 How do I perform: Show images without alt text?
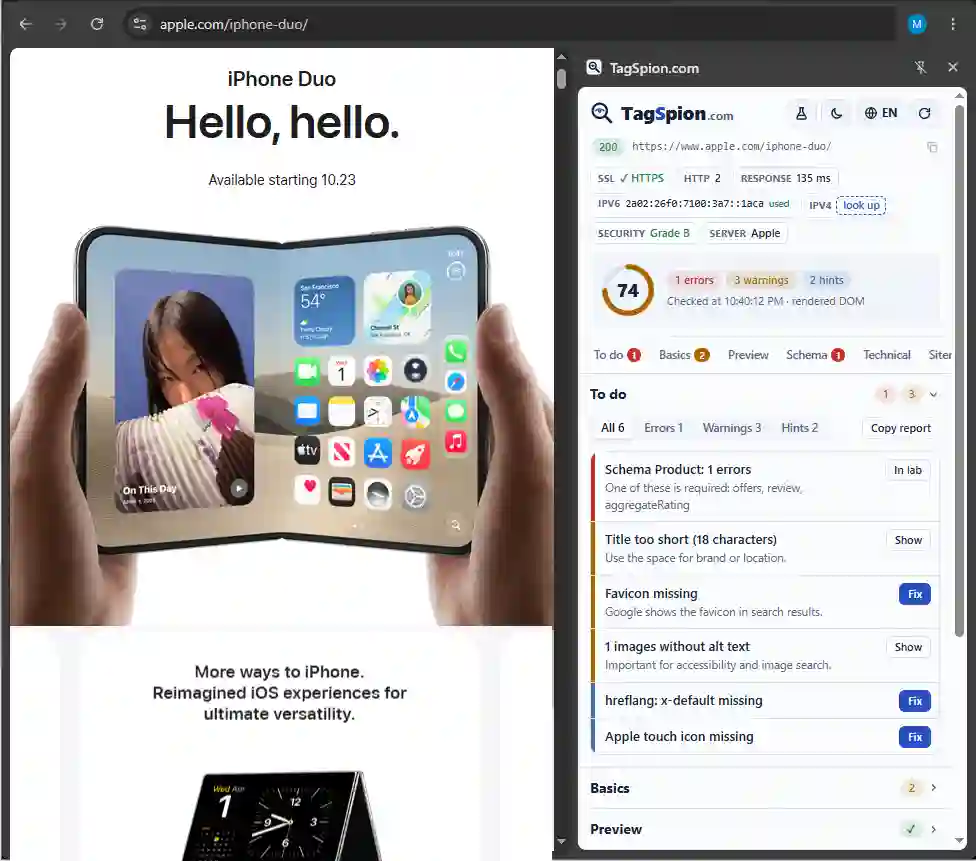(x=908, y=647)
